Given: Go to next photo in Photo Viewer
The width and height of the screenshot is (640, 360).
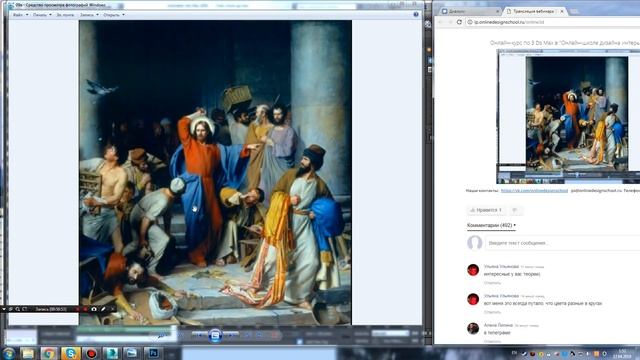Looking at the screenshot, I should [x=231, y=335].
